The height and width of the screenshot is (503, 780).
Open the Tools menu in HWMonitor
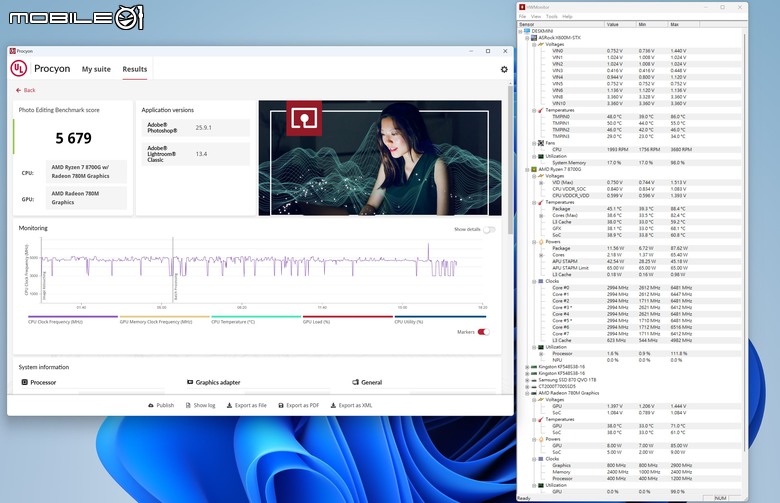[x=551, y=16]
